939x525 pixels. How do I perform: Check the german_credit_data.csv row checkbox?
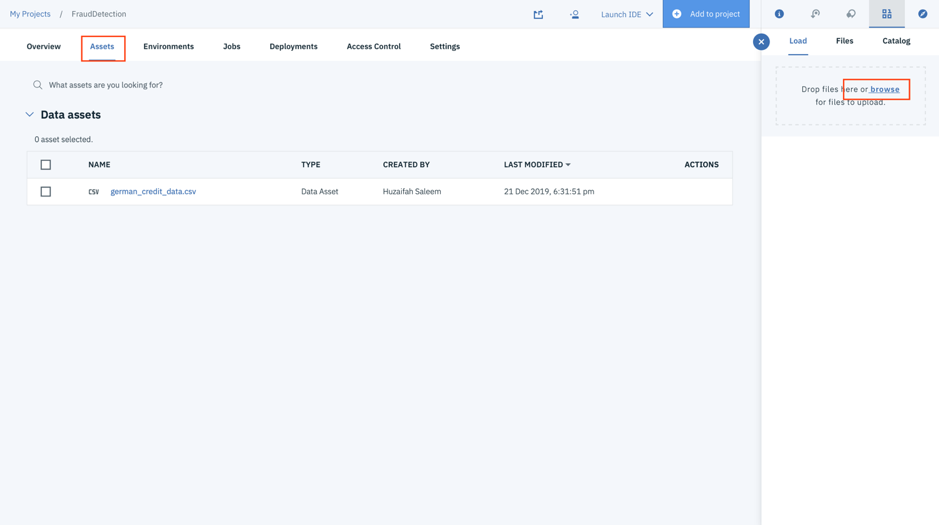point(46,192)
